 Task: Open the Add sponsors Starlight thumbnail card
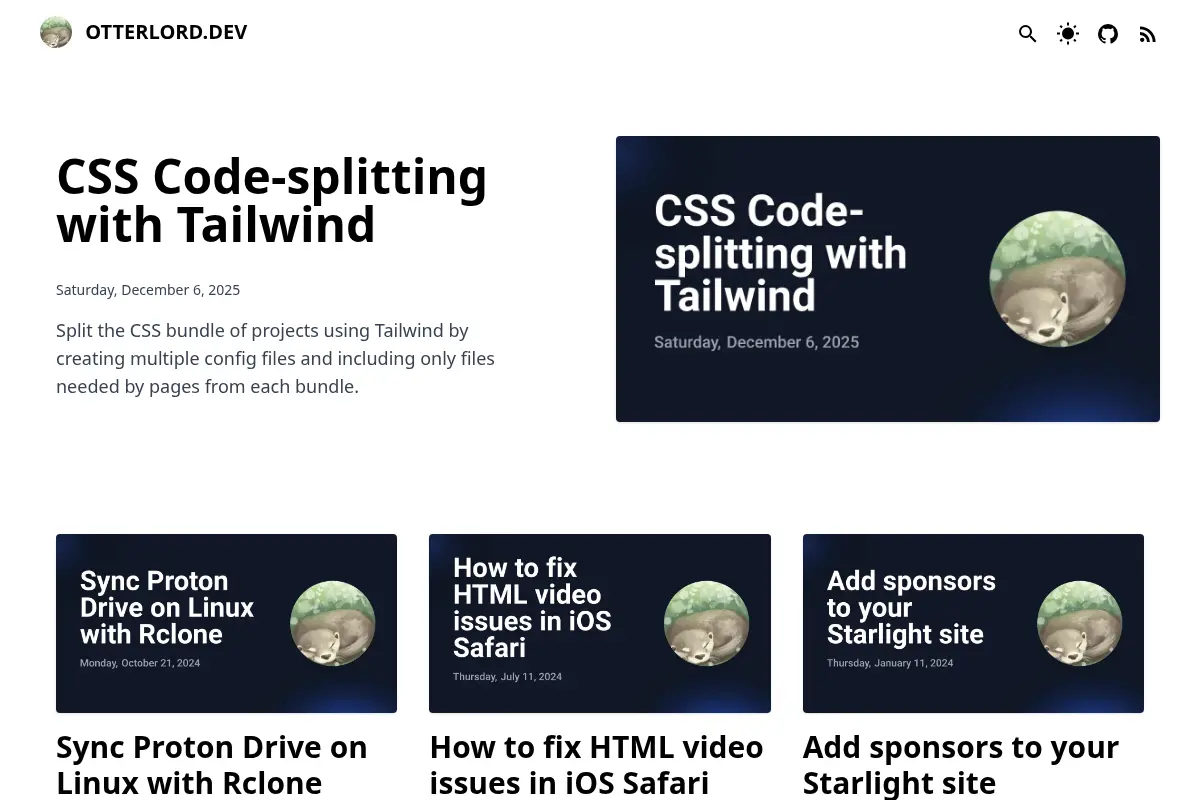click(x=973, y=623)
